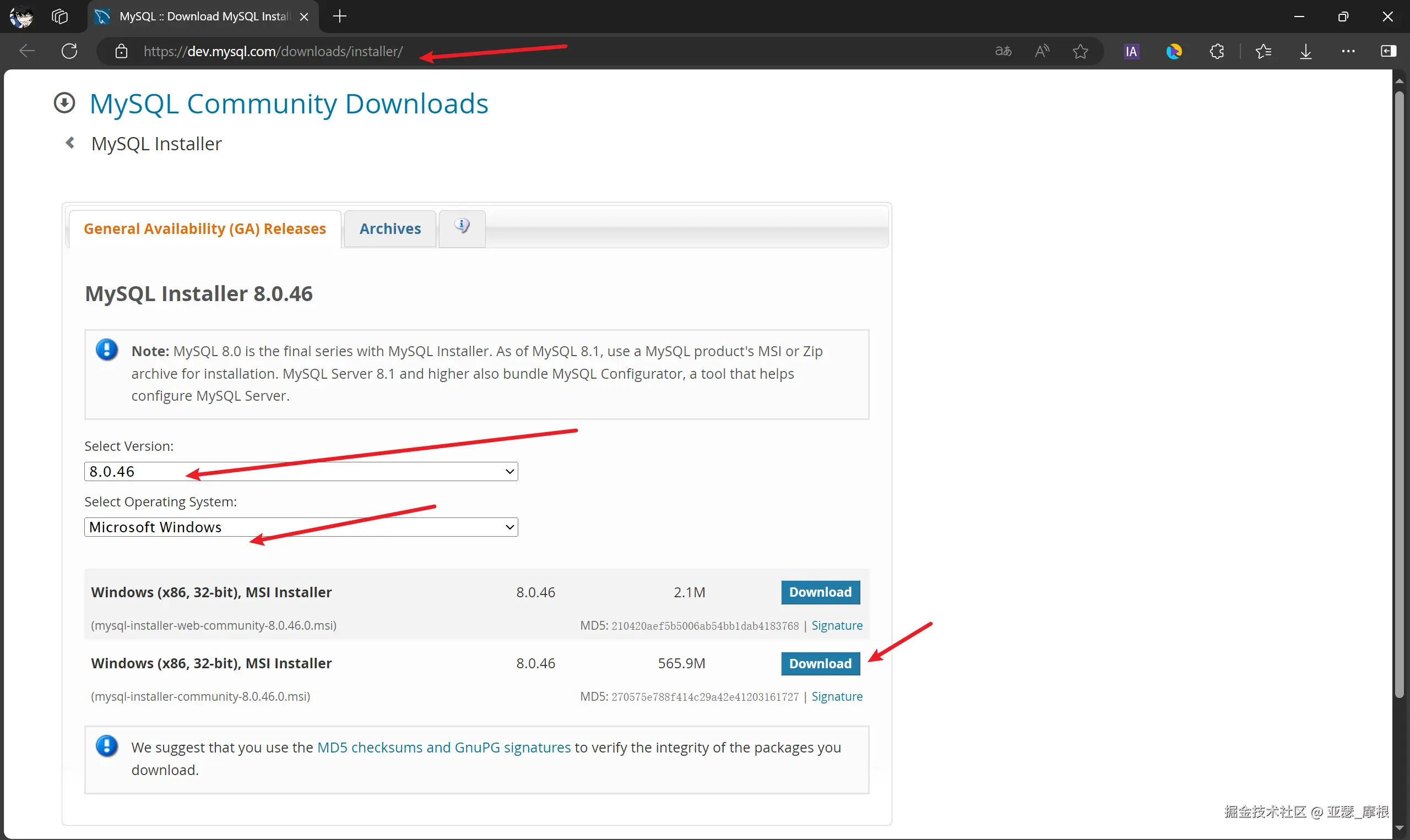Open Signature link for 565.9M installer
The height and width of the screenshot is (840, 1410).
coord(837,696)
